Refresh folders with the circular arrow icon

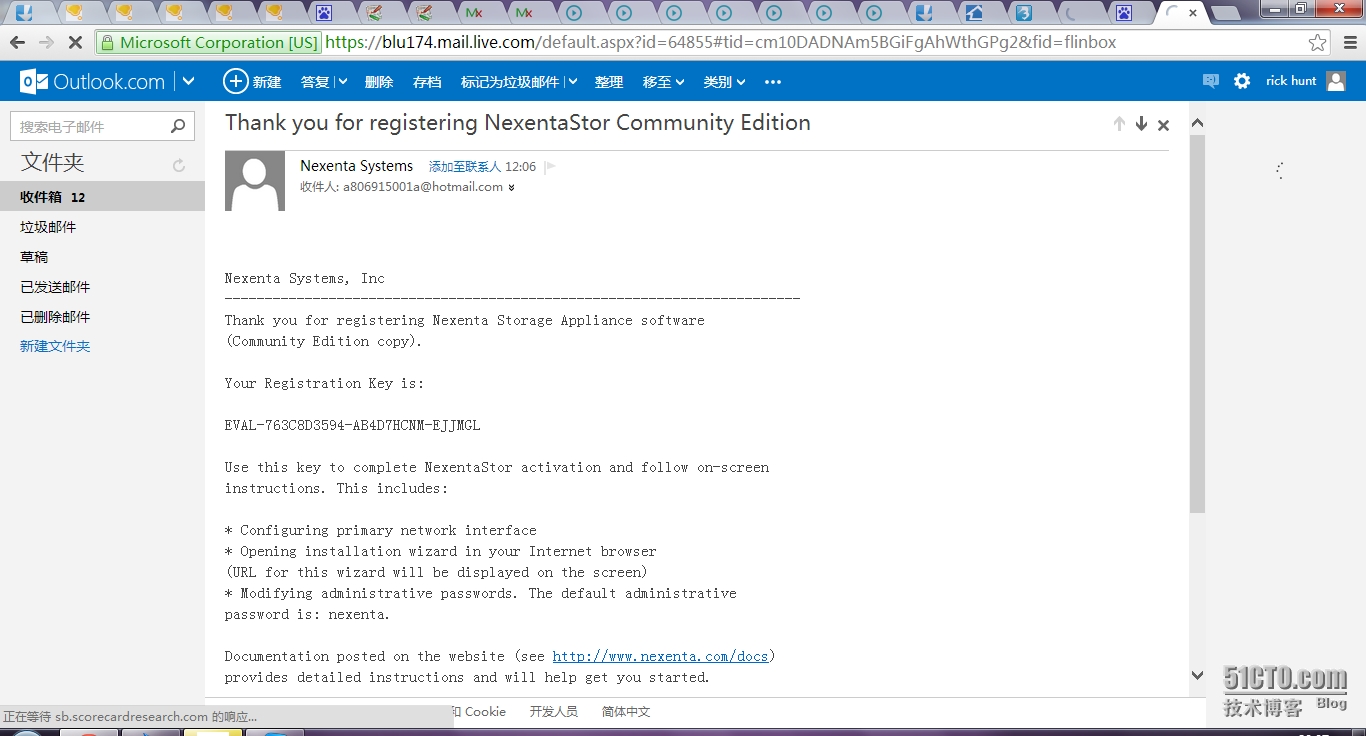point(179,165)
